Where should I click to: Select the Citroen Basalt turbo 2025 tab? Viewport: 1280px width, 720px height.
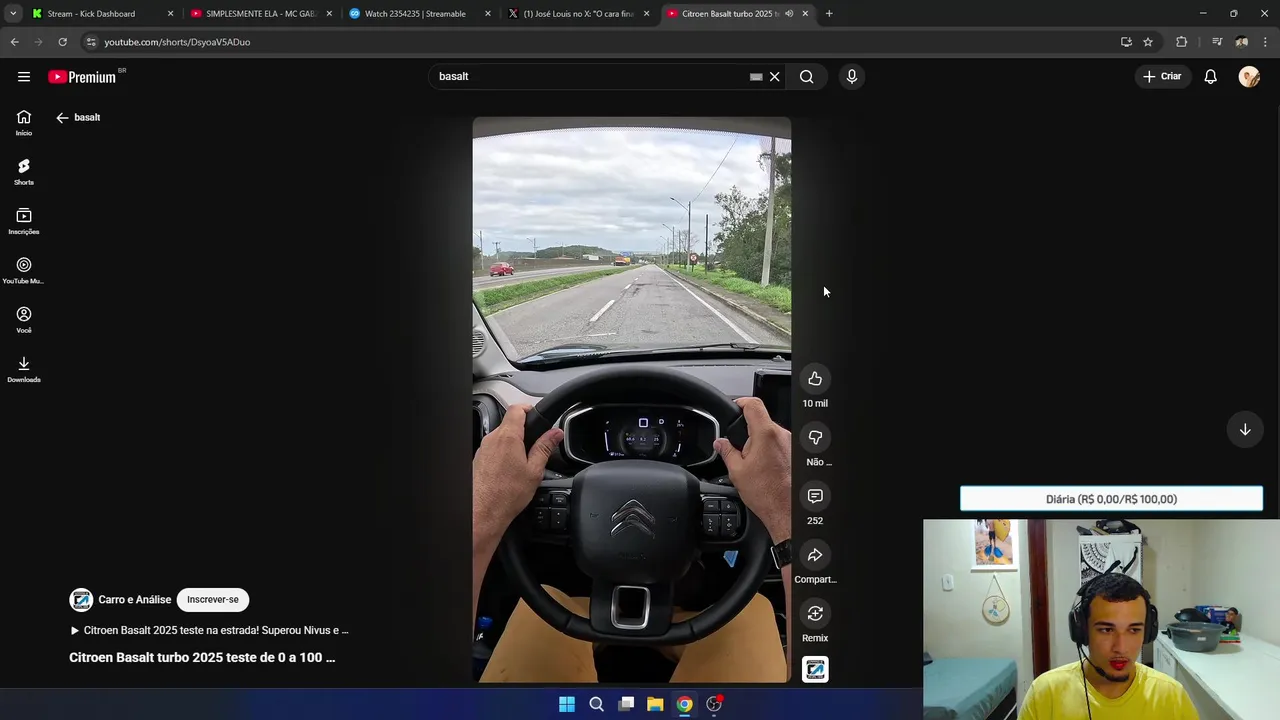(728, 14)
